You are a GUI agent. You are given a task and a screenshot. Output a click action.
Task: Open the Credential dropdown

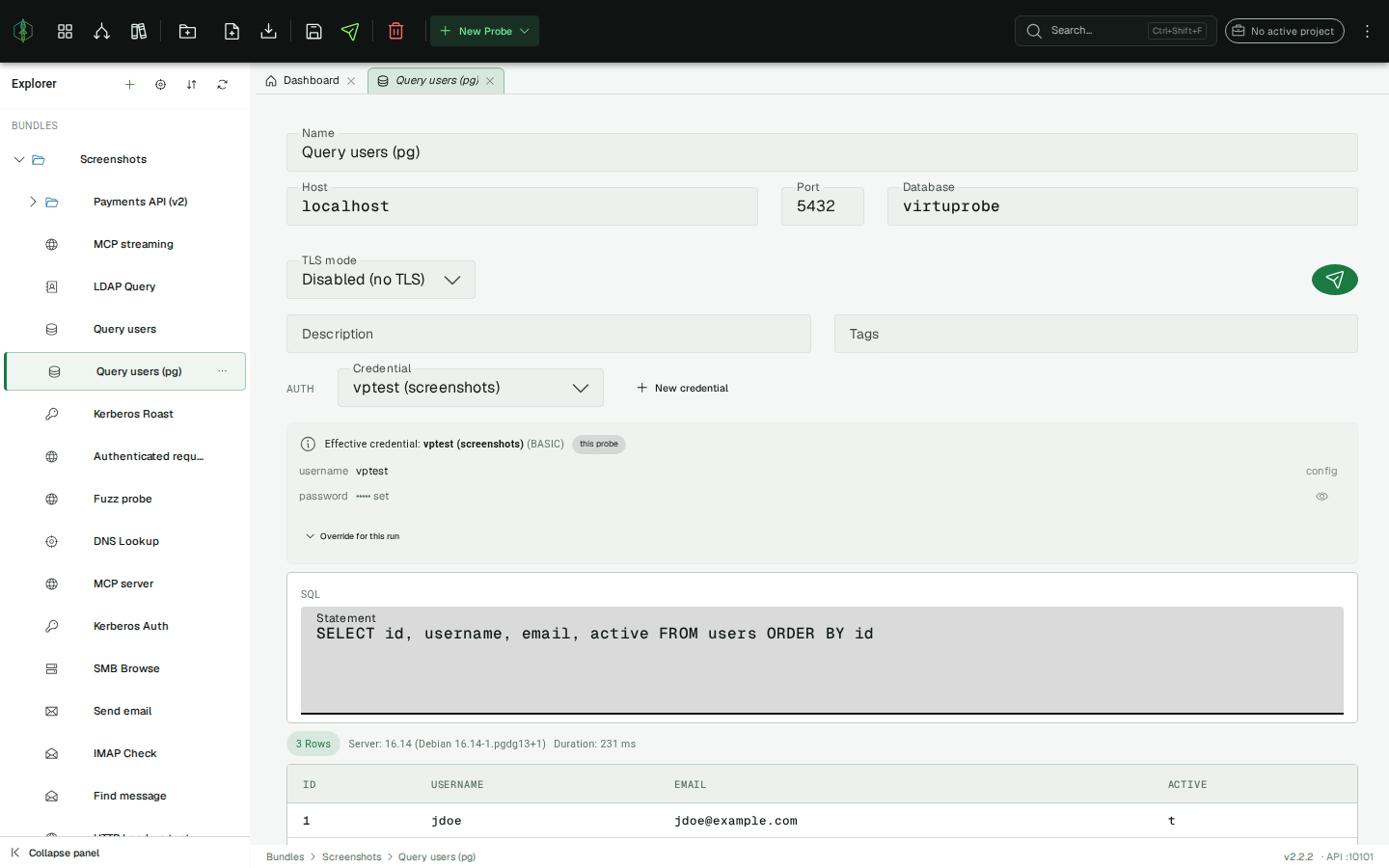(x=471, y=388)
